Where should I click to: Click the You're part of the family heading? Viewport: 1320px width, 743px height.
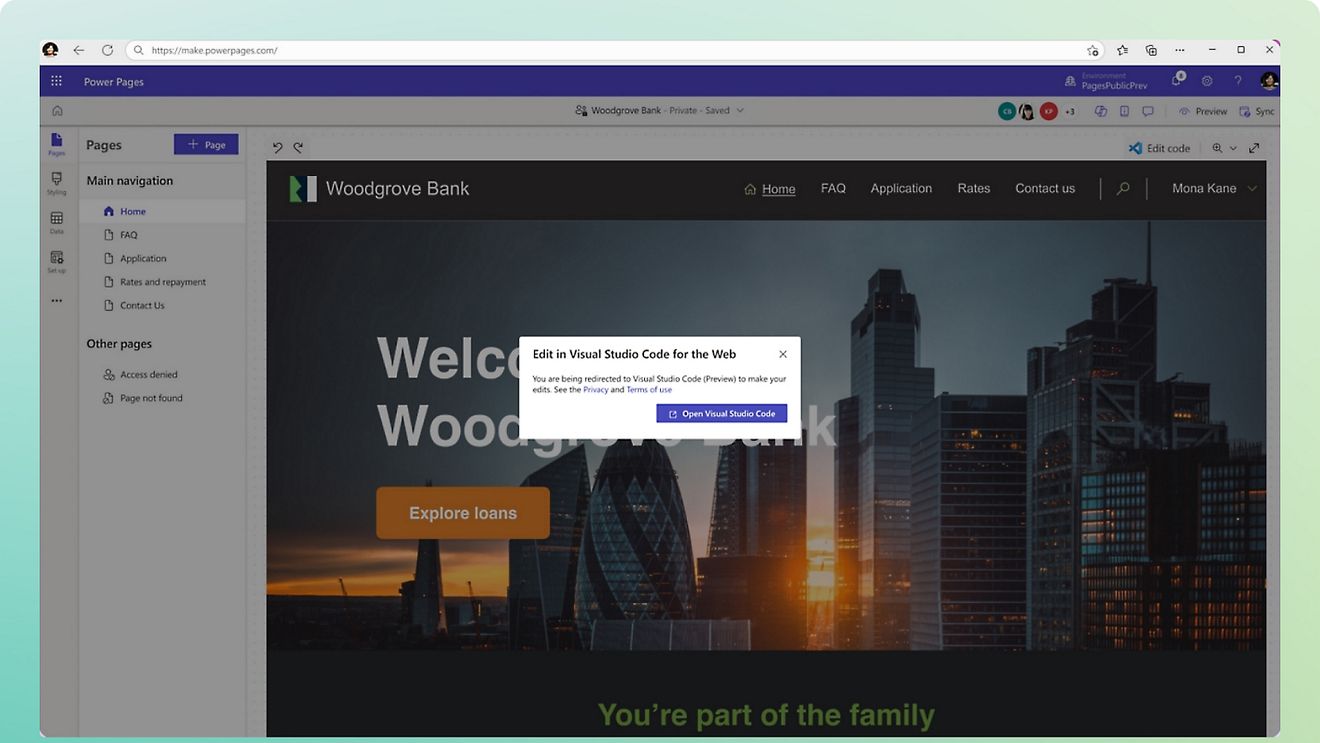pos(766,714)
